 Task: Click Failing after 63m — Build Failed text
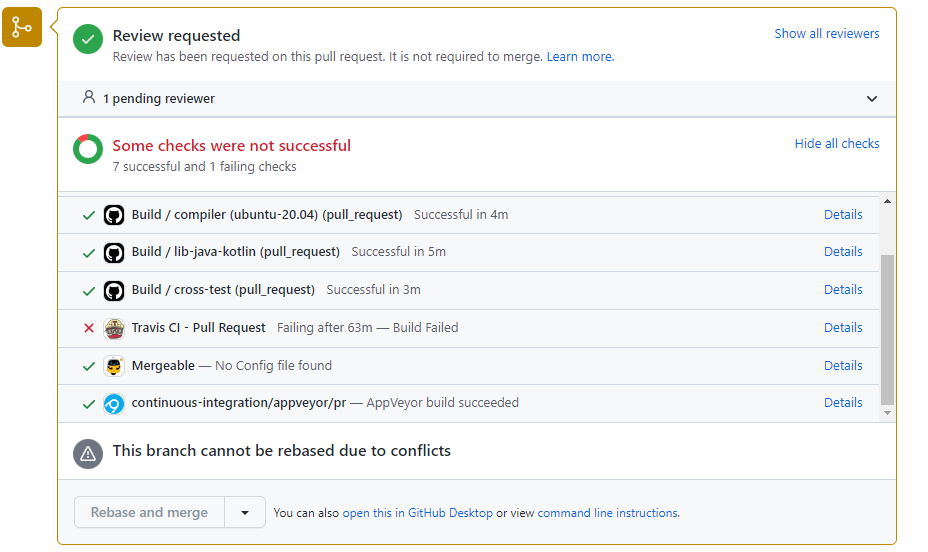368,327
